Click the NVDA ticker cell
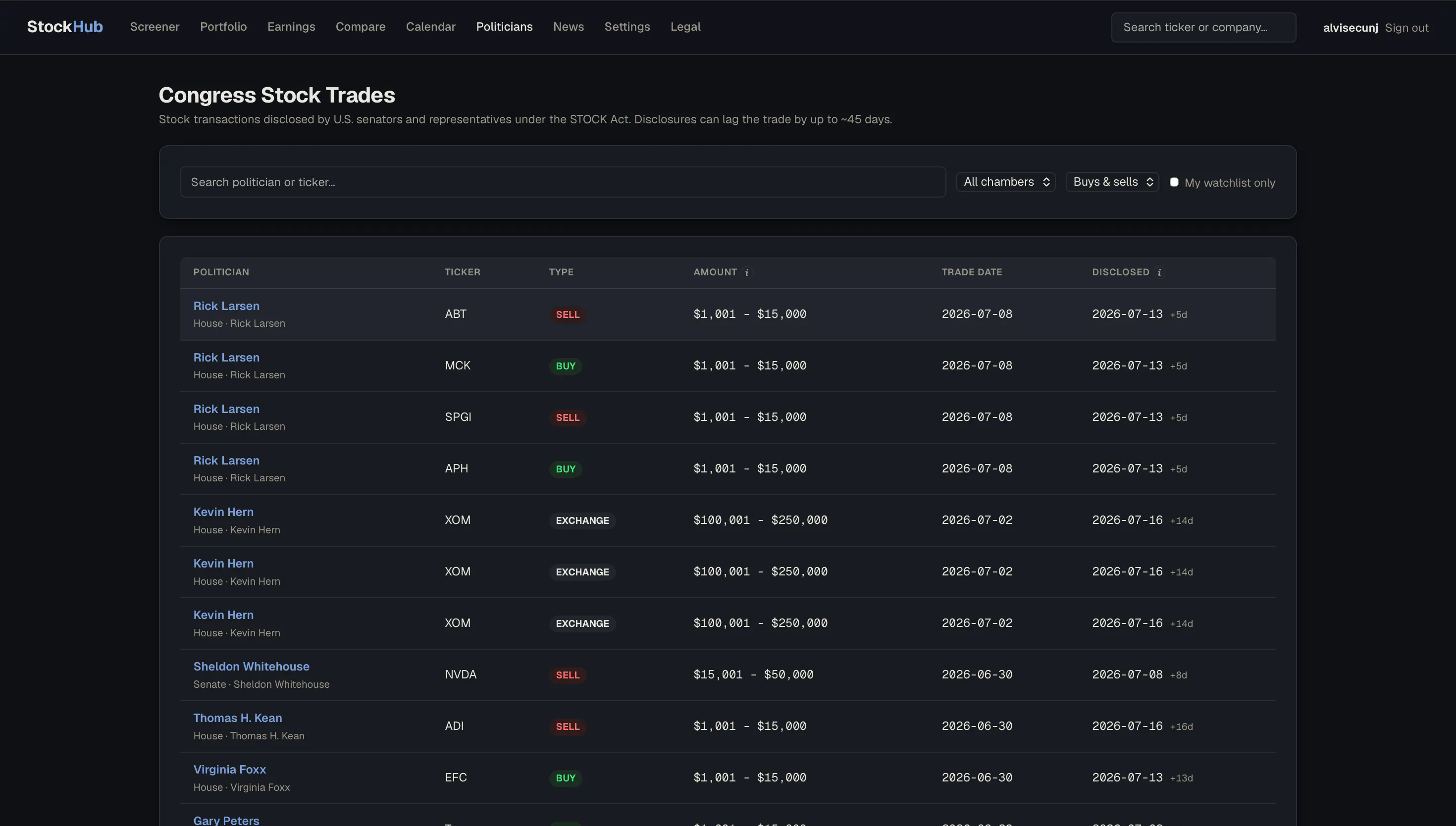 461,674
